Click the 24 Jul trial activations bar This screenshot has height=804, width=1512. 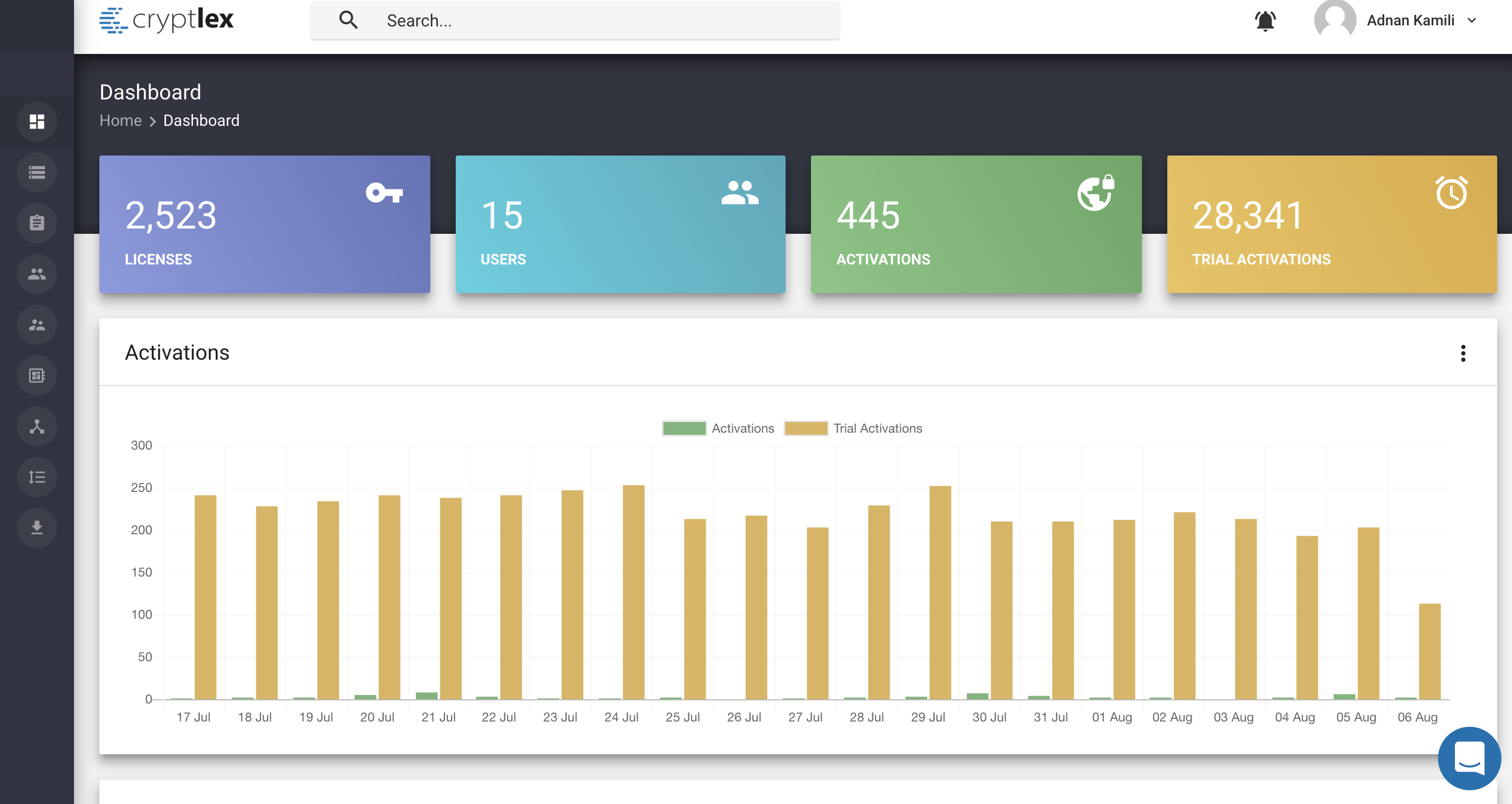[633, 592]
